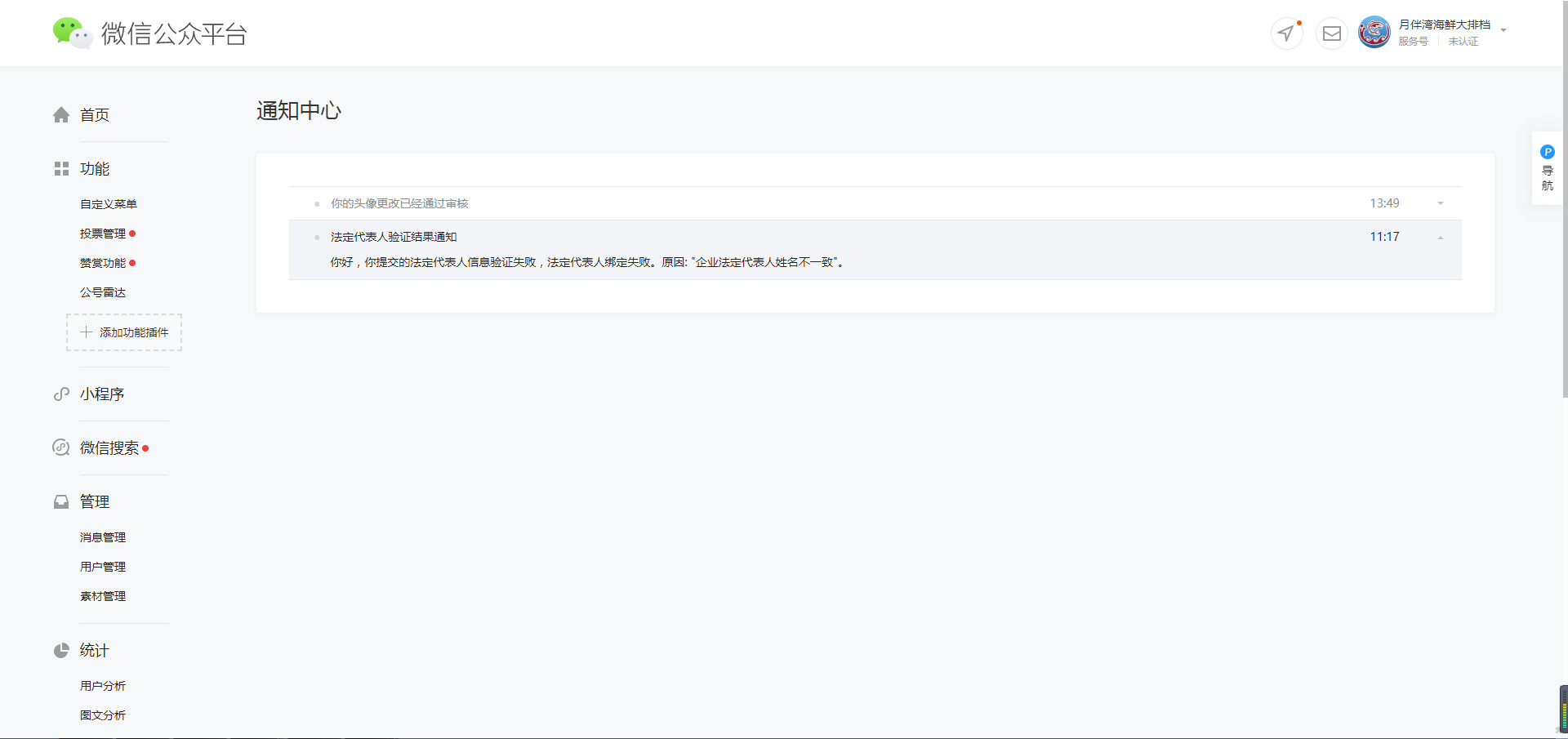Image resolution: width=1568 pixels, height=739 pixels.
Task: Click the 服务号 account type label
Action: [x=1414, y=42]
